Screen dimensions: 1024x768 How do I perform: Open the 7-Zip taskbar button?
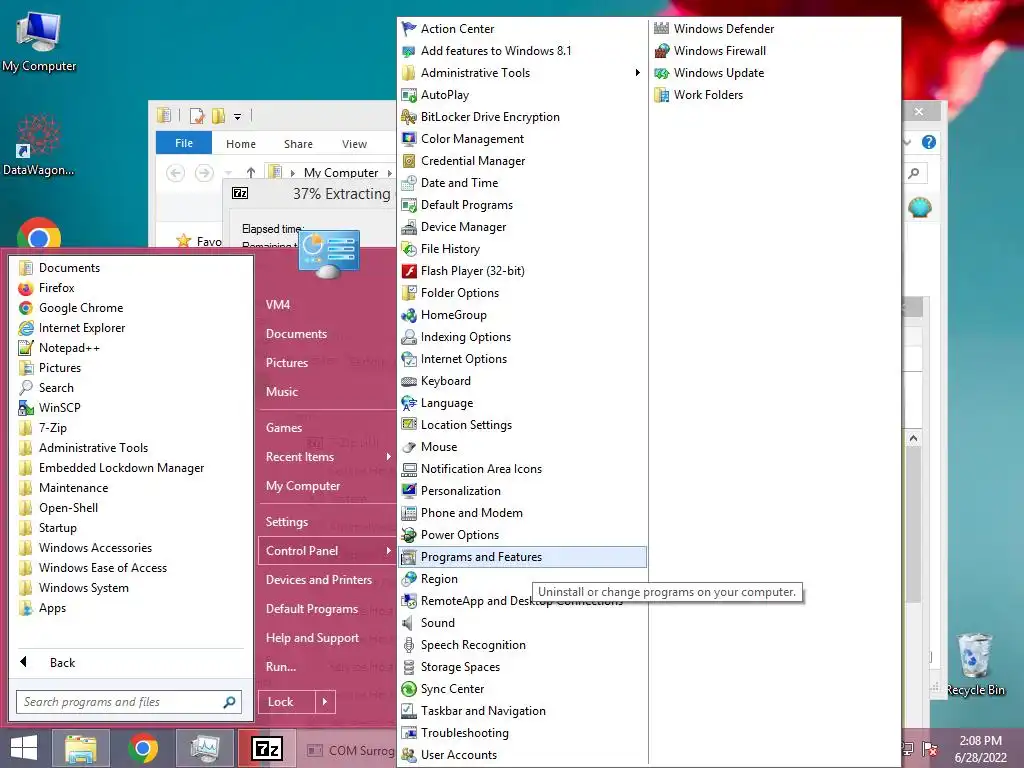click(x=267, y=748)
